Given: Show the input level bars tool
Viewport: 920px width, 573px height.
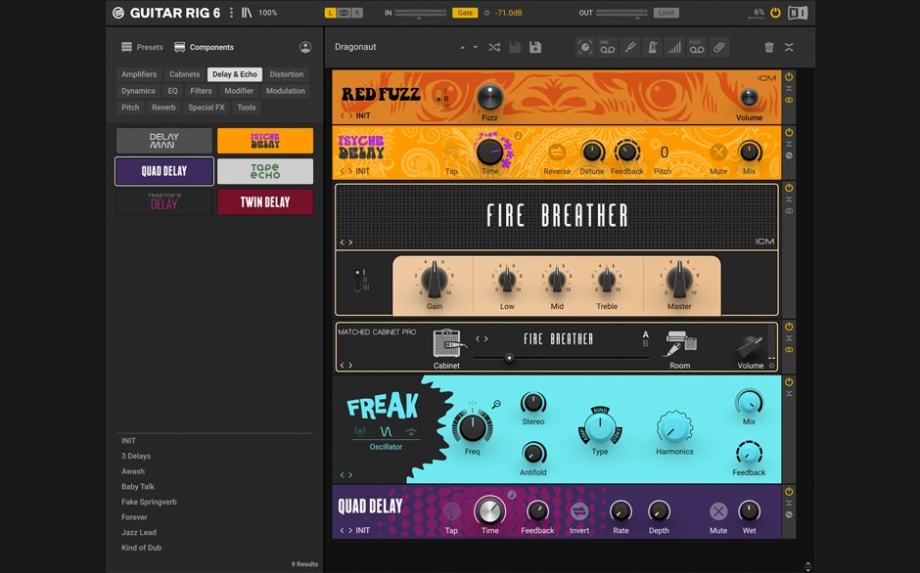Looking at the screenshot, I should (675, 47).
